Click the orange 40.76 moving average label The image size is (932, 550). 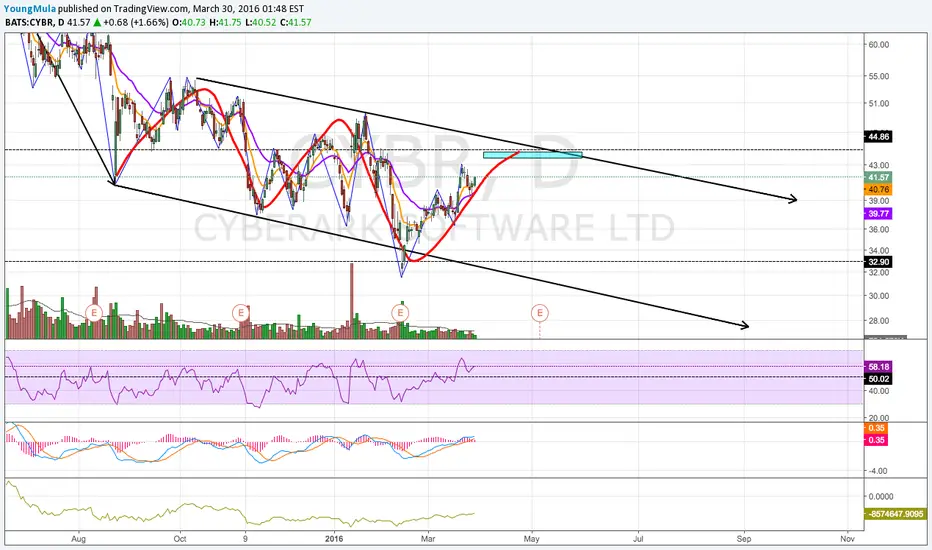coord(879,190)
